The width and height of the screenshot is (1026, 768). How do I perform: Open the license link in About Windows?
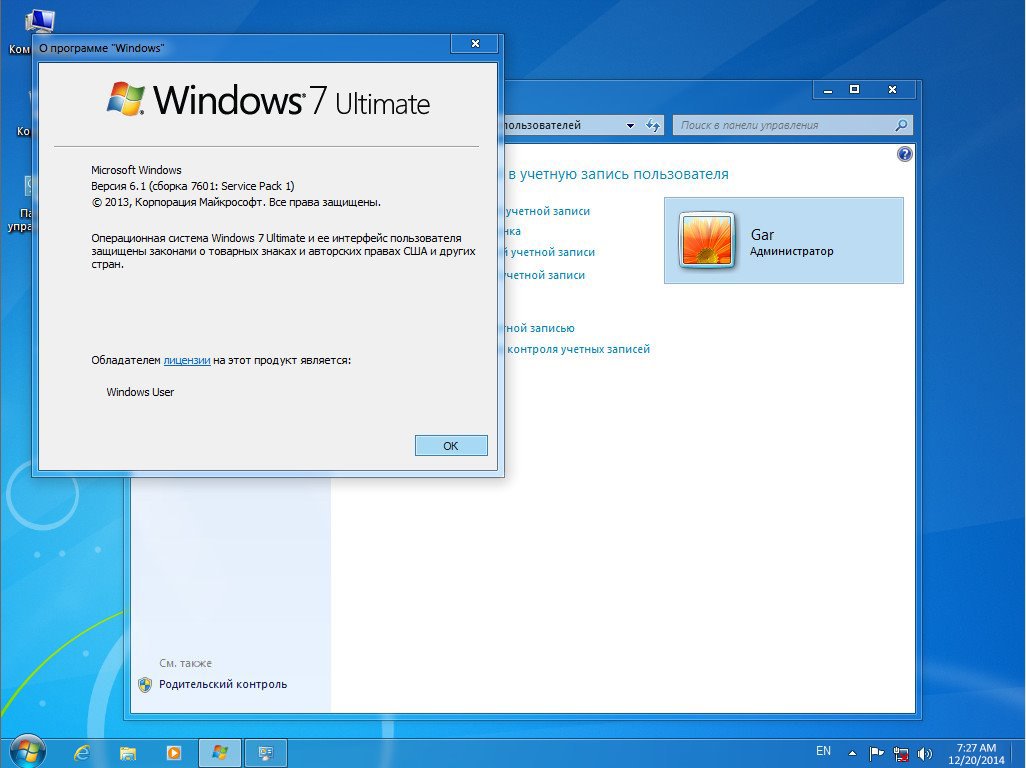[186, 360]
